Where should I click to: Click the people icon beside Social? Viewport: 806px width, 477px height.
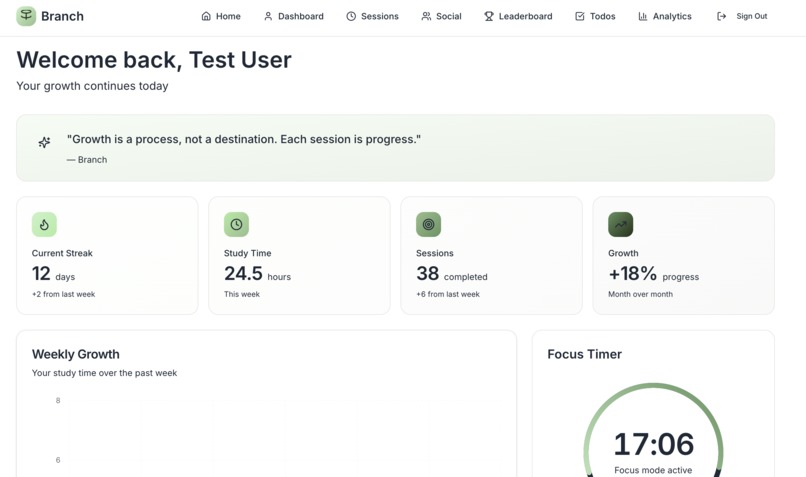coord(426,16)
